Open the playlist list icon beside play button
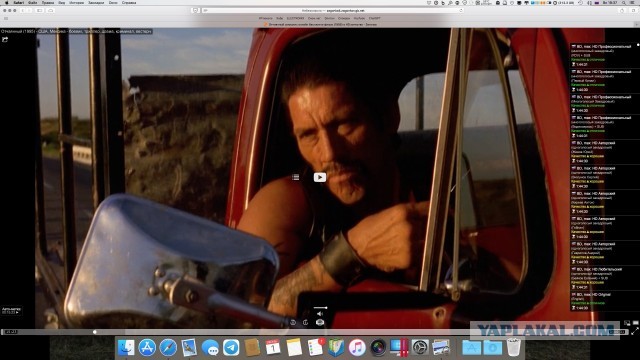 point(296,177)
